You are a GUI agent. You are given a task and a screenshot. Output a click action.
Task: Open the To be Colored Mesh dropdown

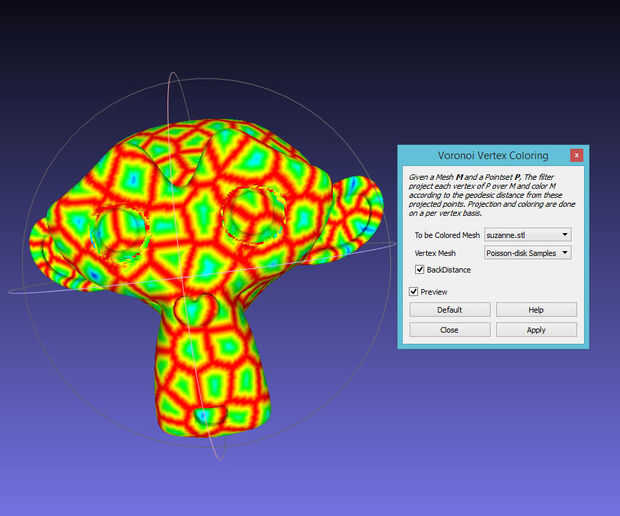(528, 235)
